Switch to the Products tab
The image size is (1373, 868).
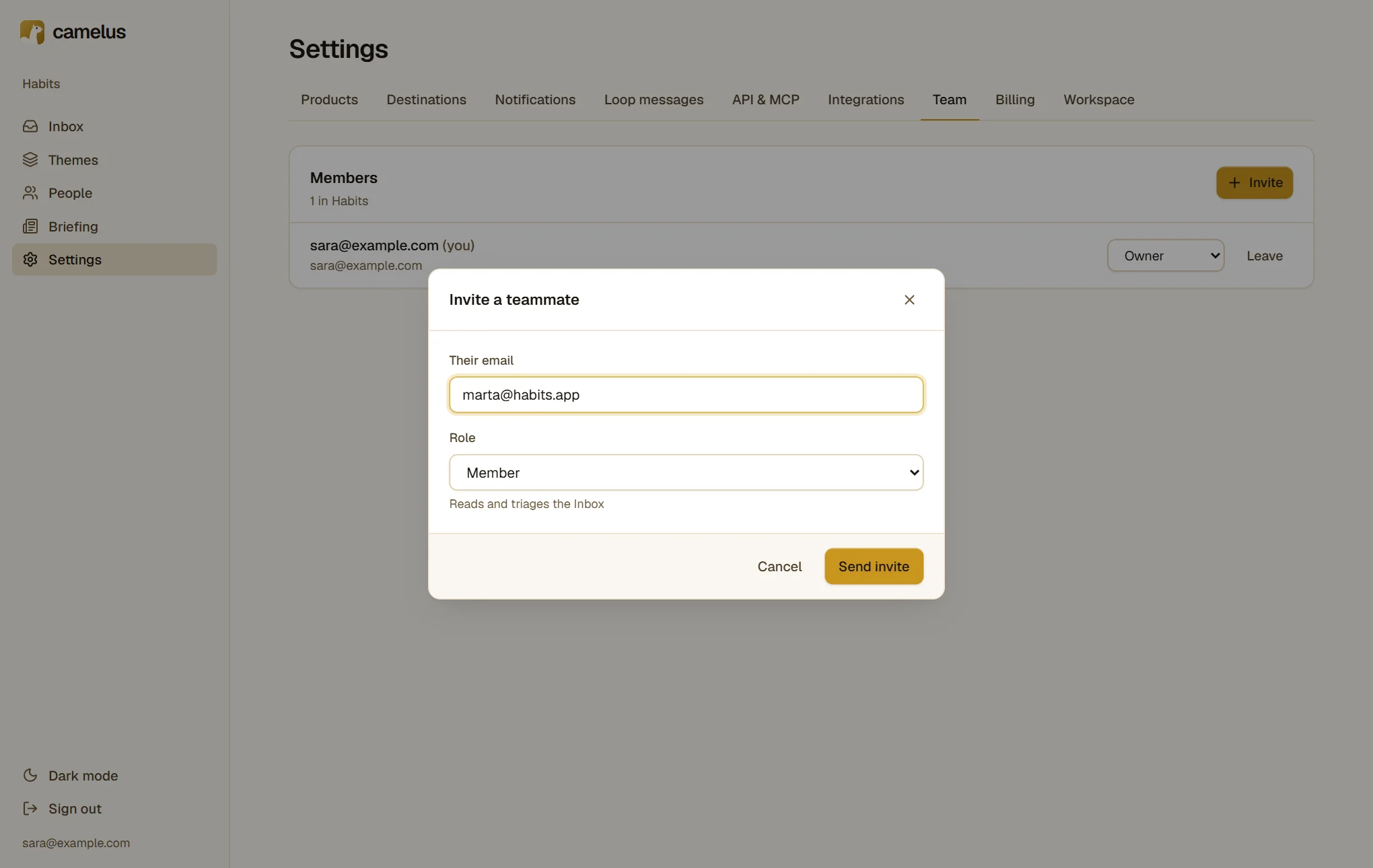(329, 100)
